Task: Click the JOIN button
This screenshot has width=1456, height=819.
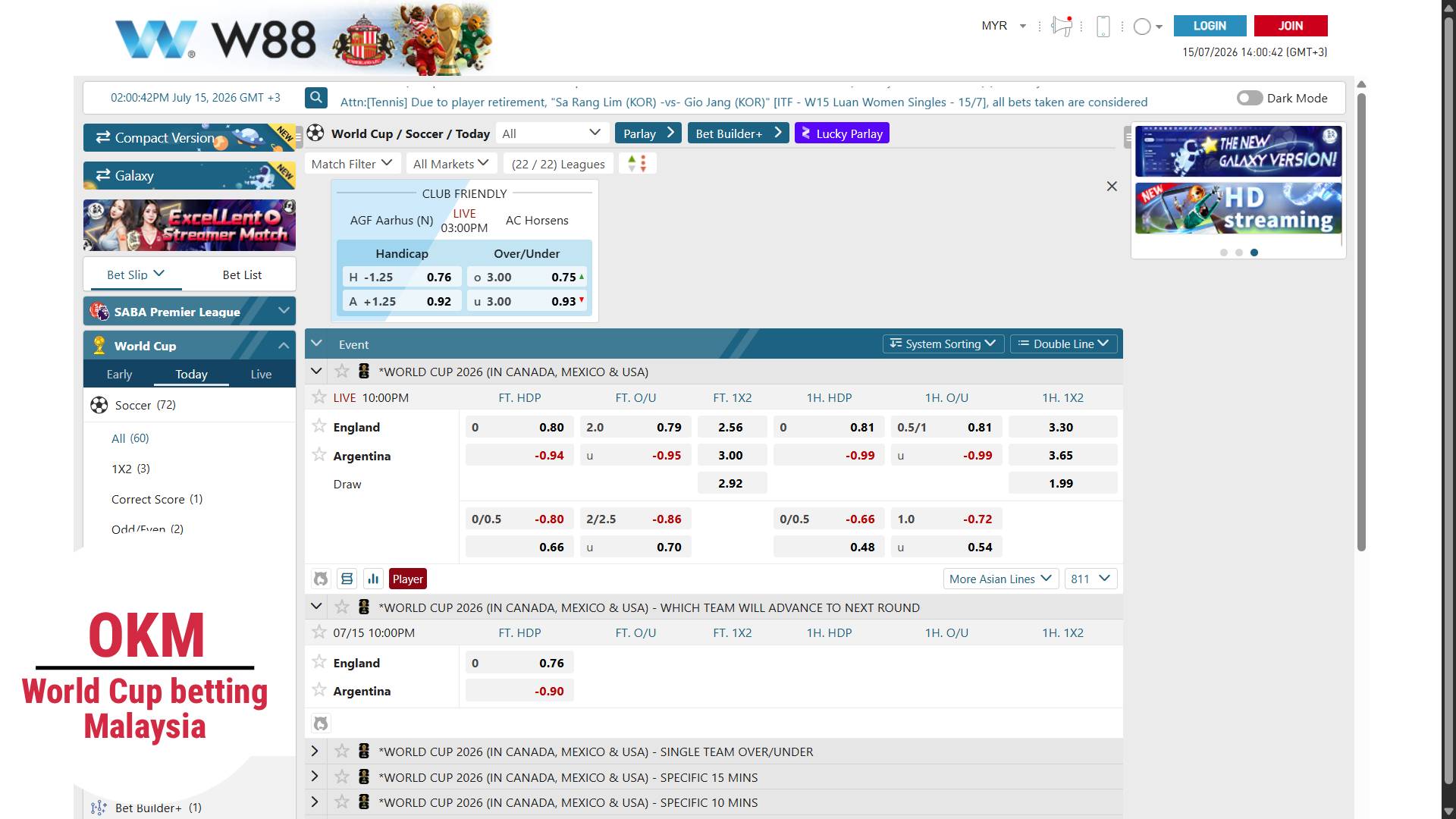Action: [1291, 26]
